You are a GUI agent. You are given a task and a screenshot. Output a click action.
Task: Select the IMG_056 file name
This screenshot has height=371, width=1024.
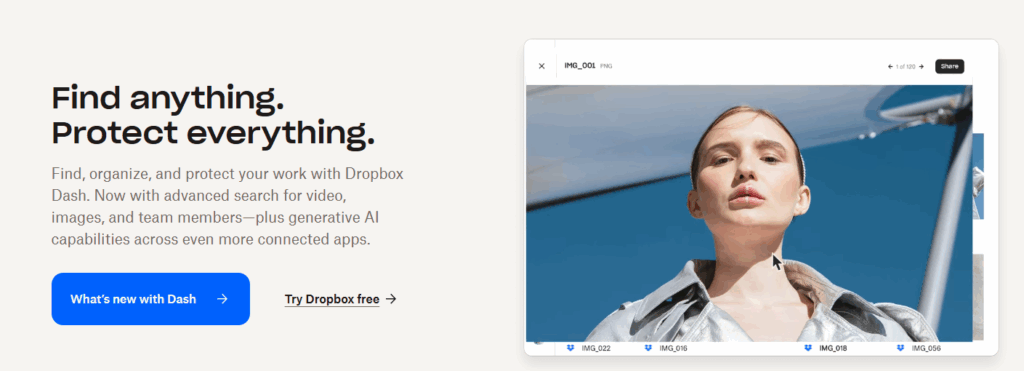[x=927, y=348]
